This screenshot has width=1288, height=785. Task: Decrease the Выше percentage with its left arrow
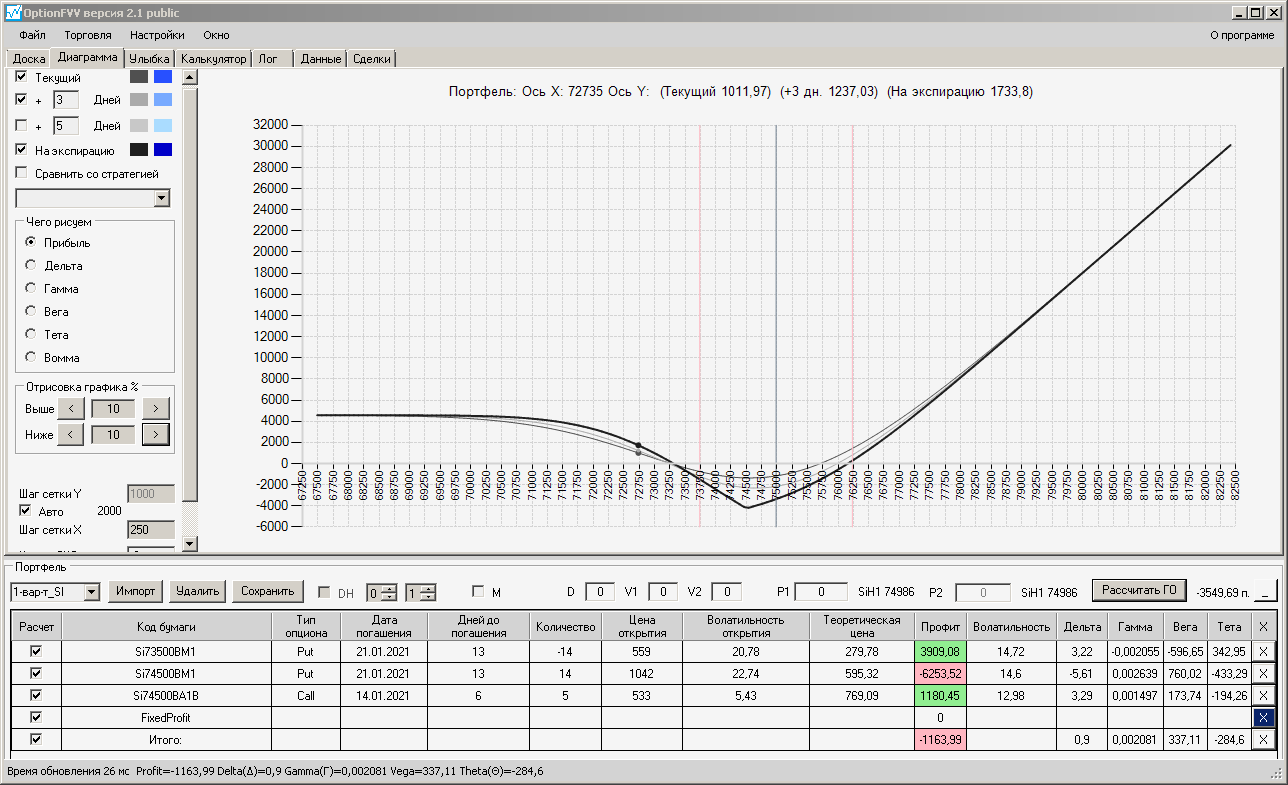click(x=71, y=408)
